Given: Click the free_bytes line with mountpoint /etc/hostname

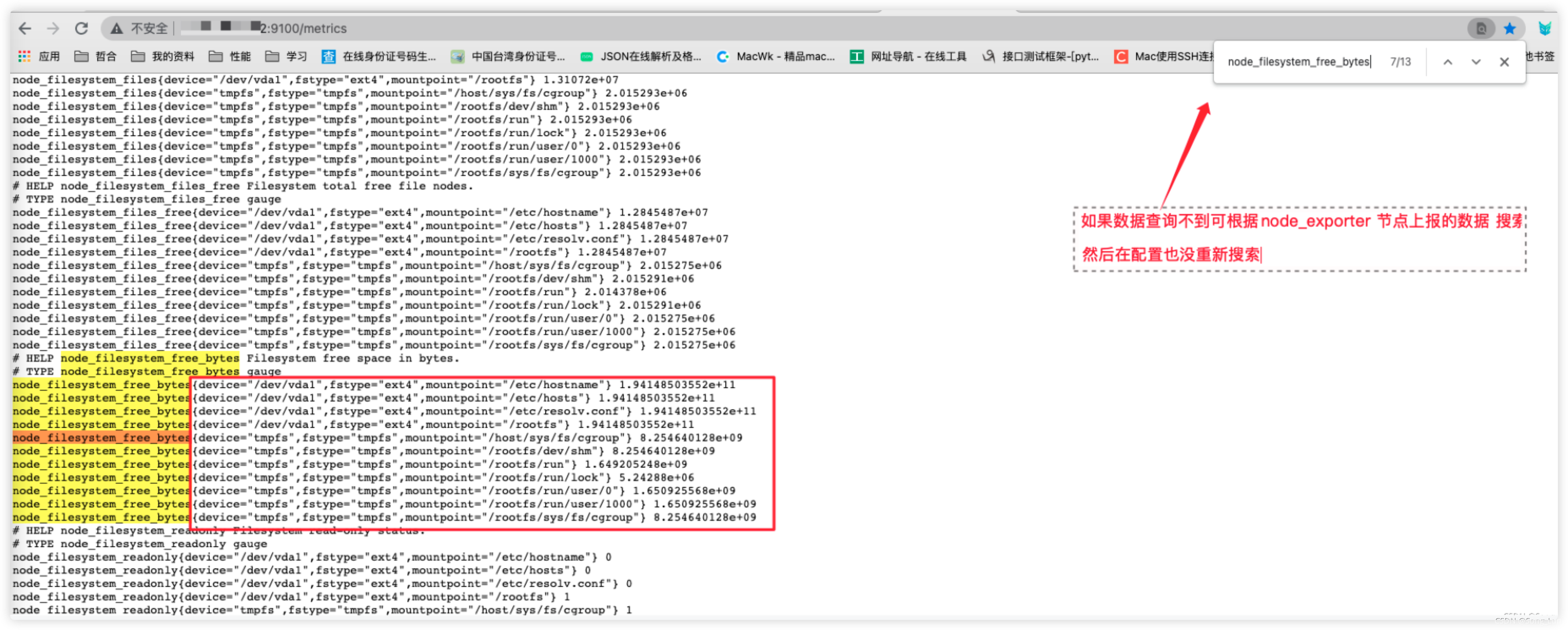Looking at the screenshot, I should pos(374,385).
